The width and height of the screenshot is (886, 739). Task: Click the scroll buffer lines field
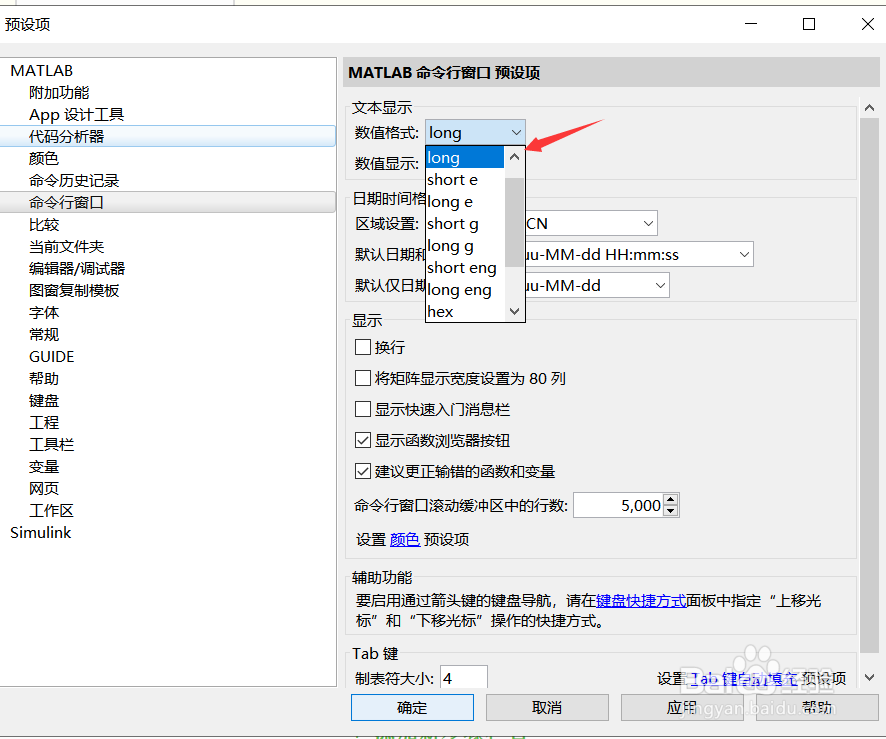click(x=618, y=505)
